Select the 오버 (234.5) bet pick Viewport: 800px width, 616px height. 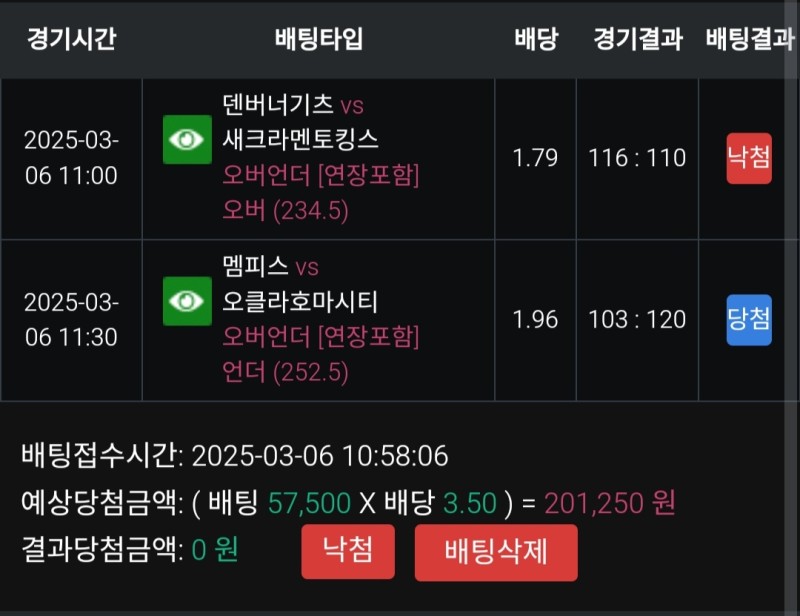pyautogui.click(x=285, y=211)
